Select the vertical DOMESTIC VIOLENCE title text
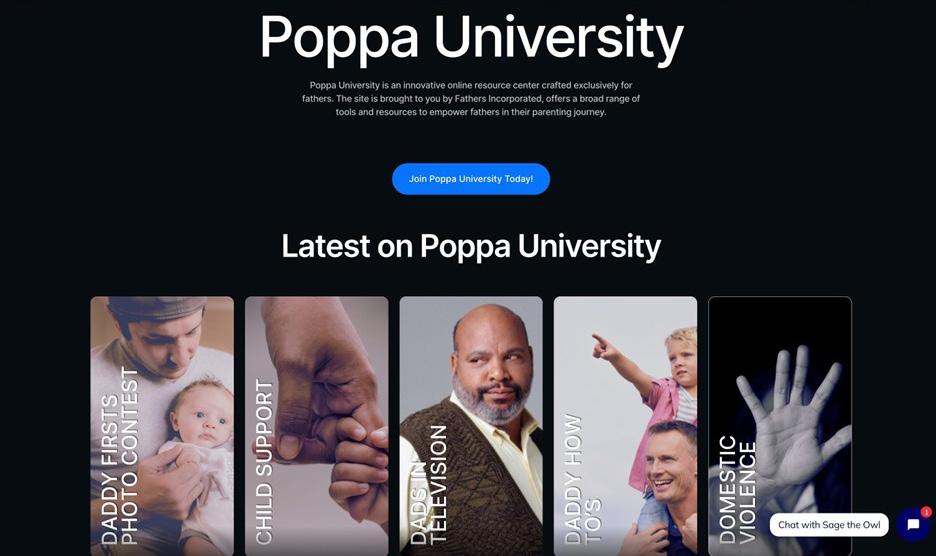 (x=737, y=490)
